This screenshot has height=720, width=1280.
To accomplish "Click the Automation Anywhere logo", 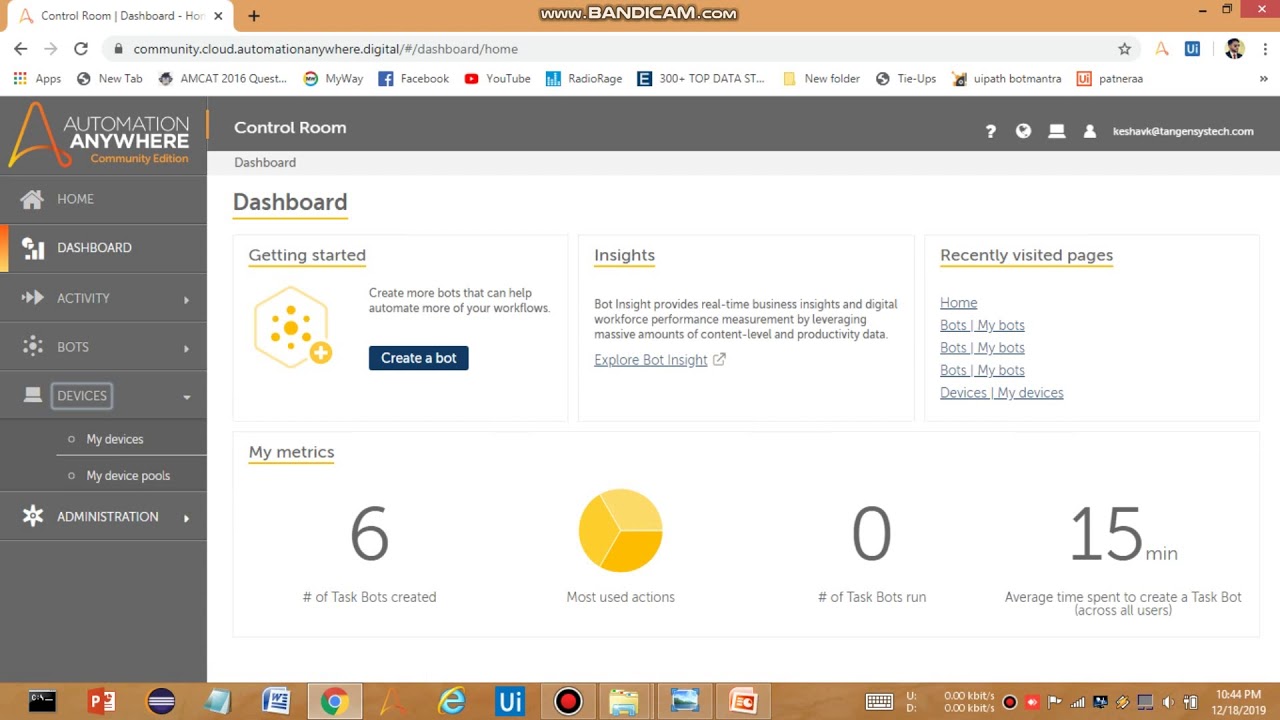I will (x=100, y=134).
